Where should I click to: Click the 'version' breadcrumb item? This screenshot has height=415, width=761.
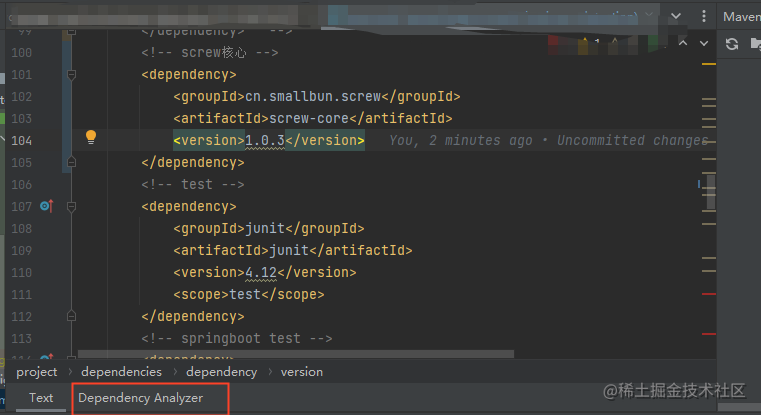[x=301, y=371]
